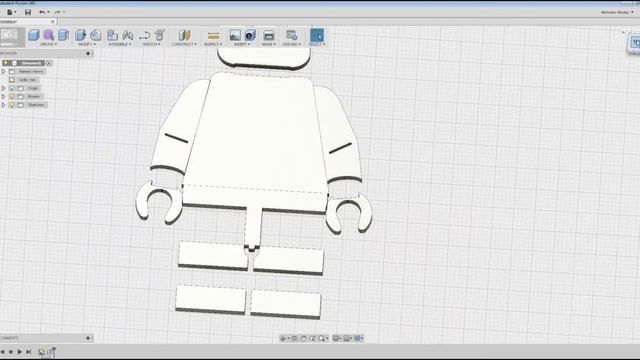Select the Create Box tool icon
The width and height of the screenshot is (640, 360).
tap(33, 35)
